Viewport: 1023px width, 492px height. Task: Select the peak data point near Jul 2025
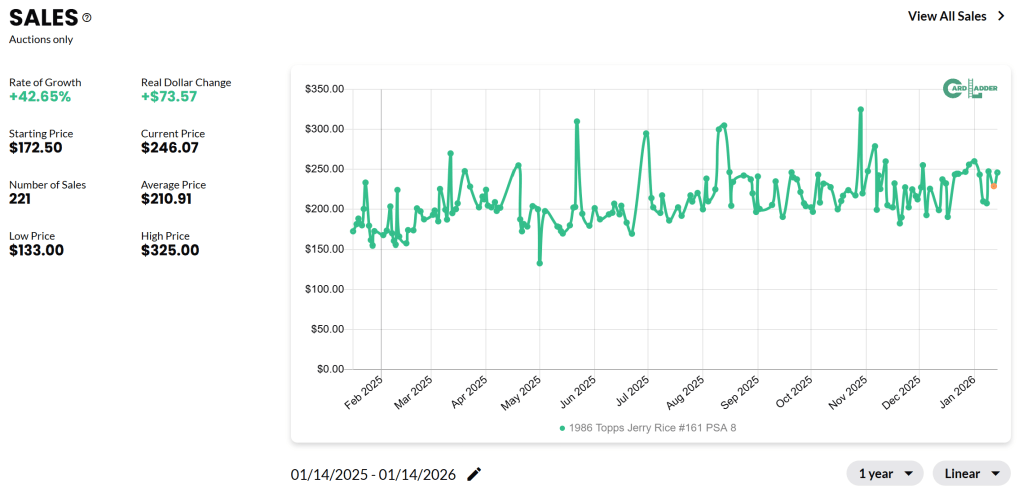pos(646,133)
